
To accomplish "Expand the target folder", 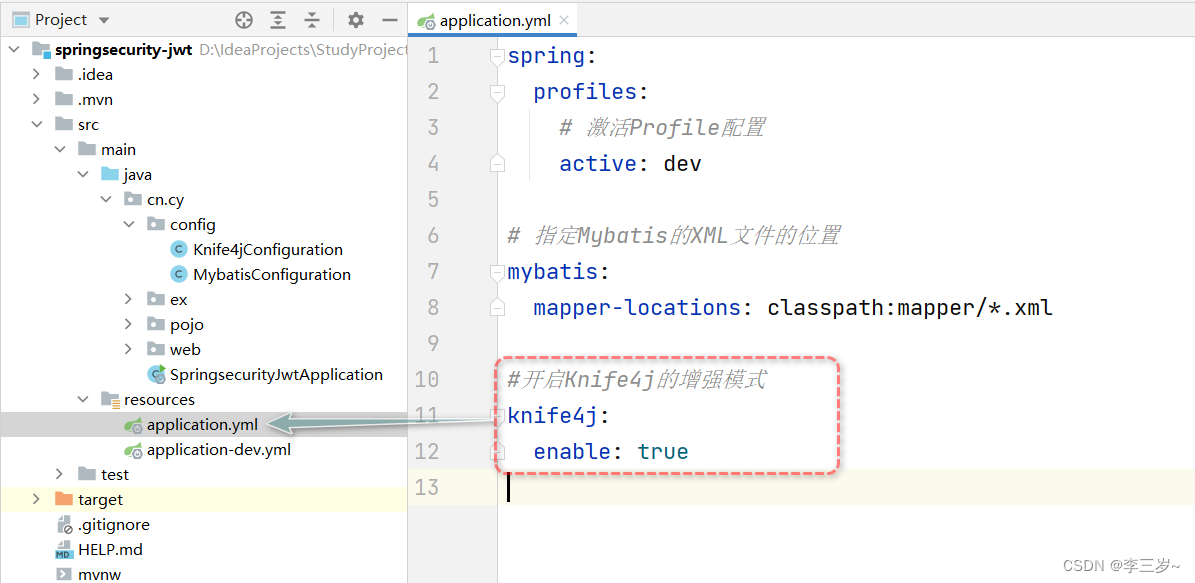I will [36, 500].
